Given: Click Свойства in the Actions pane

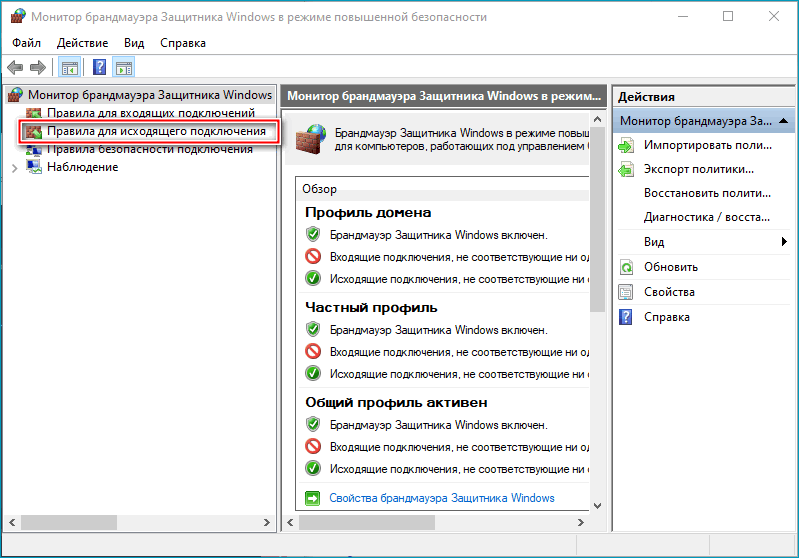Looking at the screenshot, I should [669, 292].
